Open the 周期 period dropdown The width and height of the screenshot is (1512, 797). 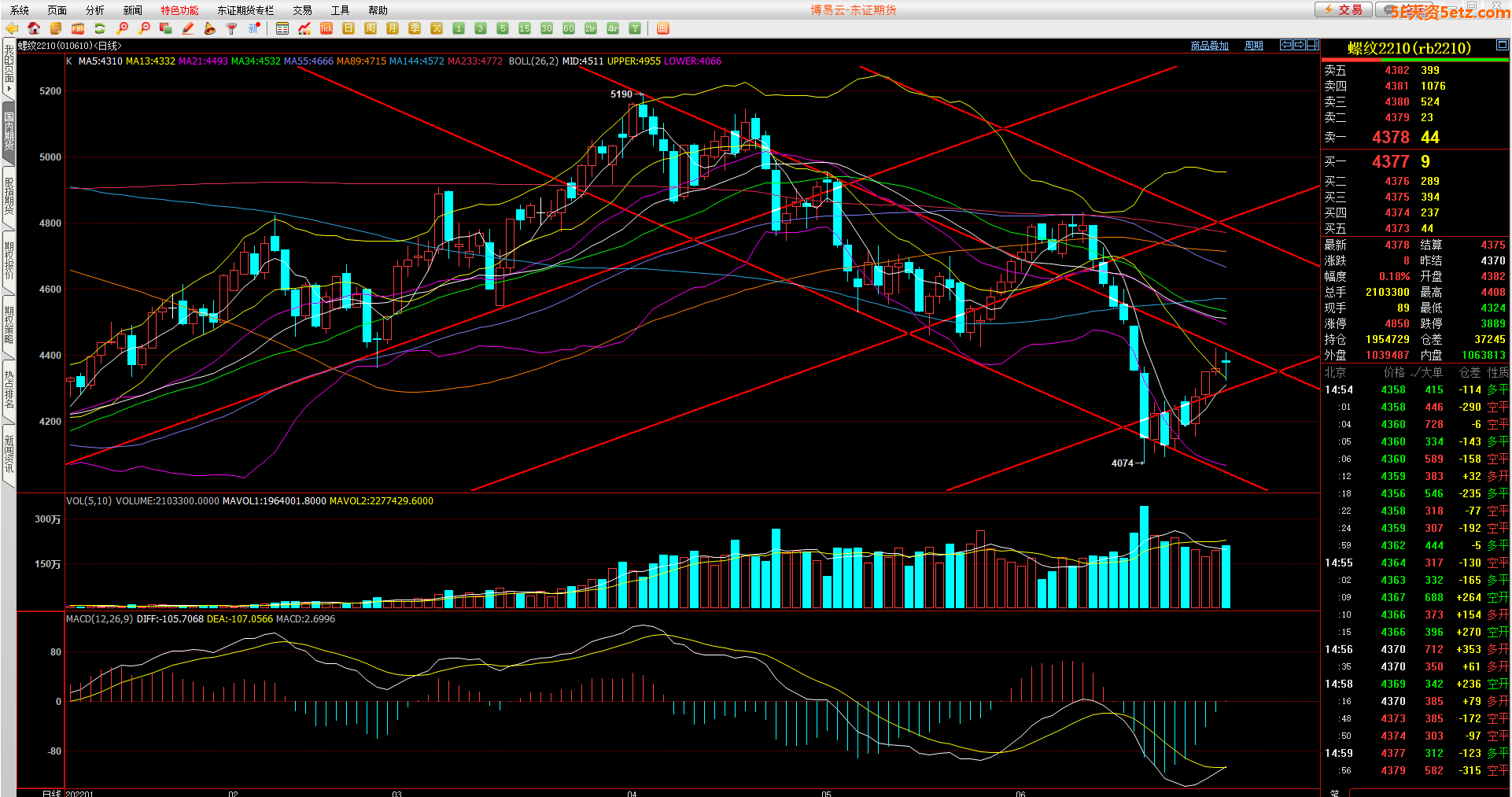pos(1253,46)
